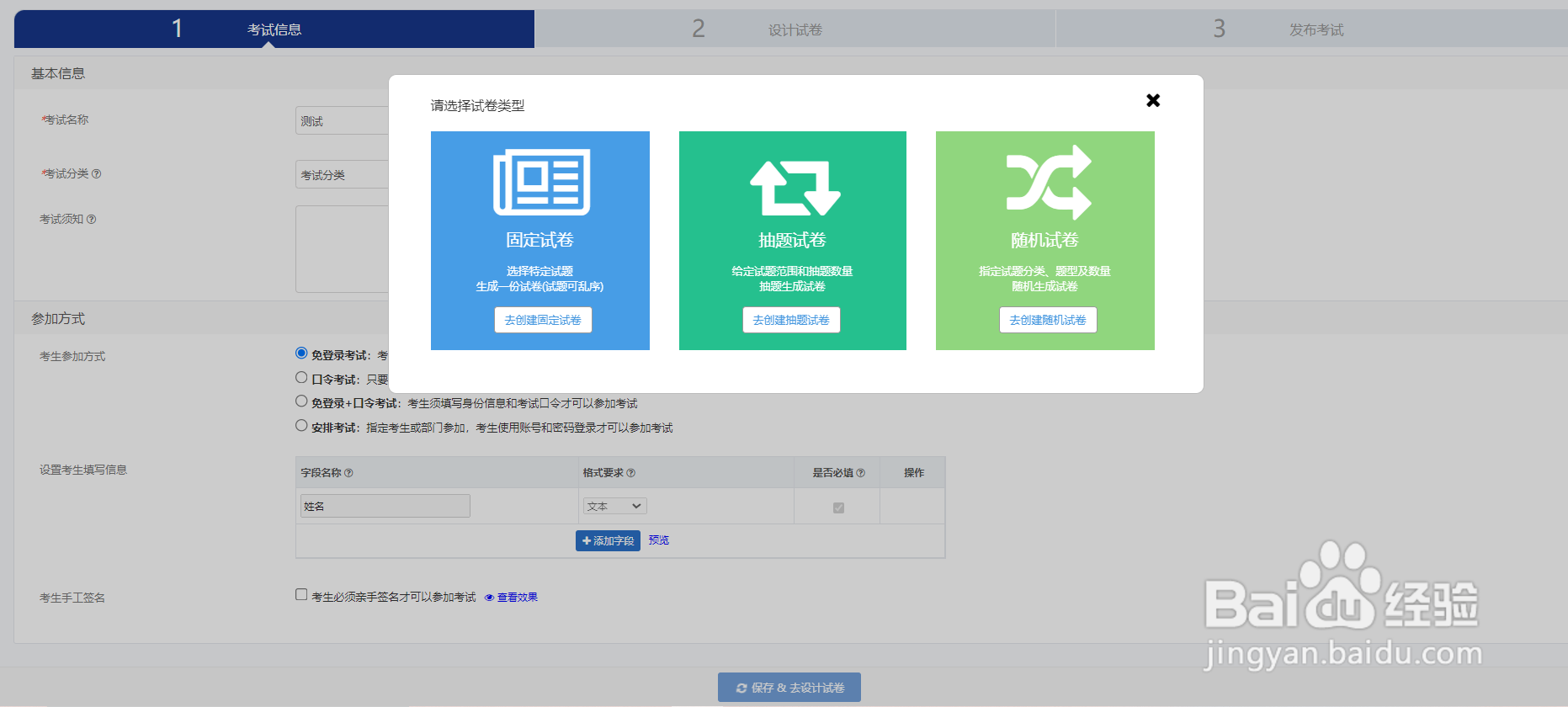Select 口令考试 radio option
The height and width of the screenshot is (707, 1568).
click(x=301, y=378)
